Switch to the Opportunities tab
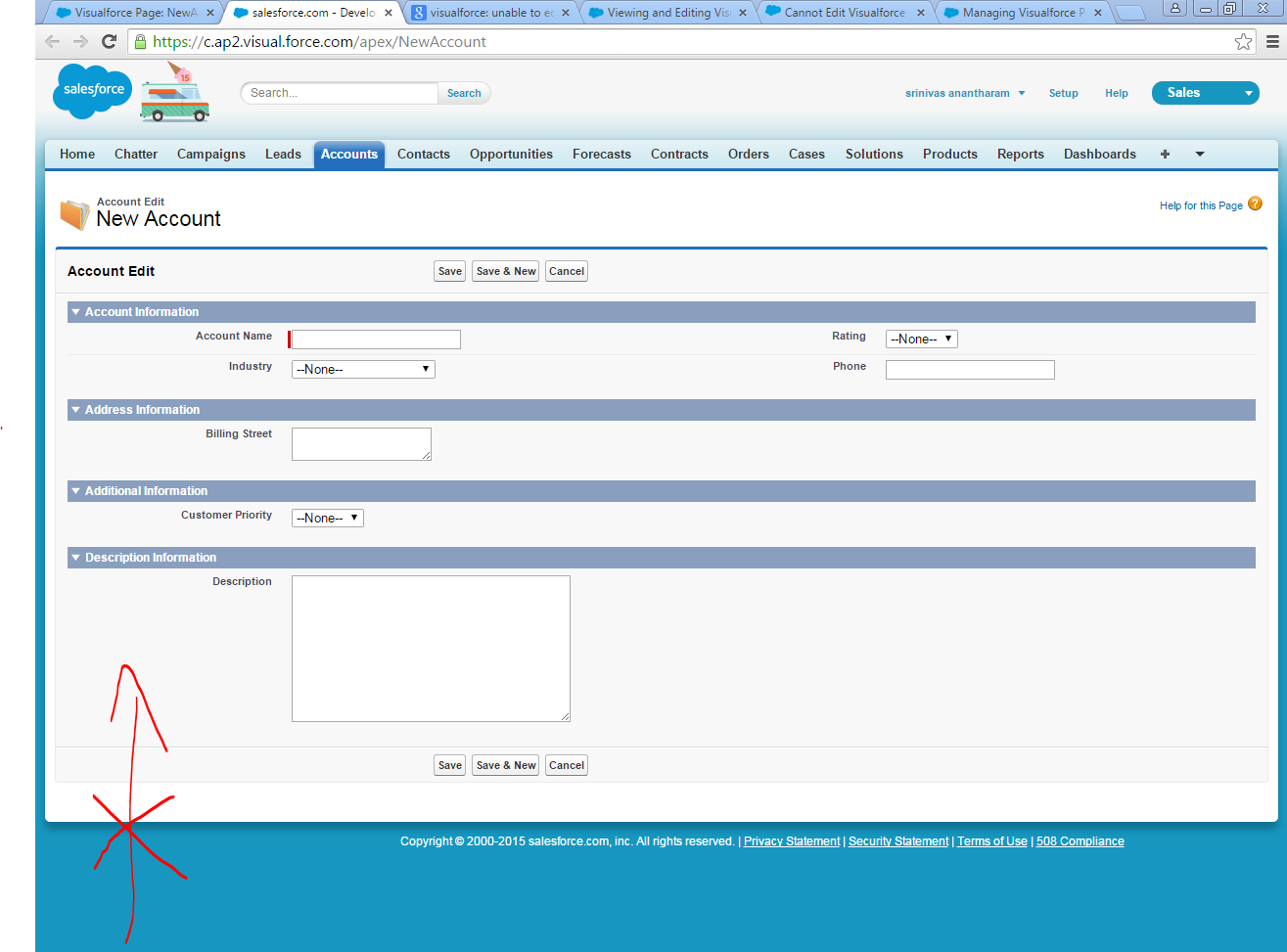This screenshot has height=952, width=1287. [x=511, y=155]
